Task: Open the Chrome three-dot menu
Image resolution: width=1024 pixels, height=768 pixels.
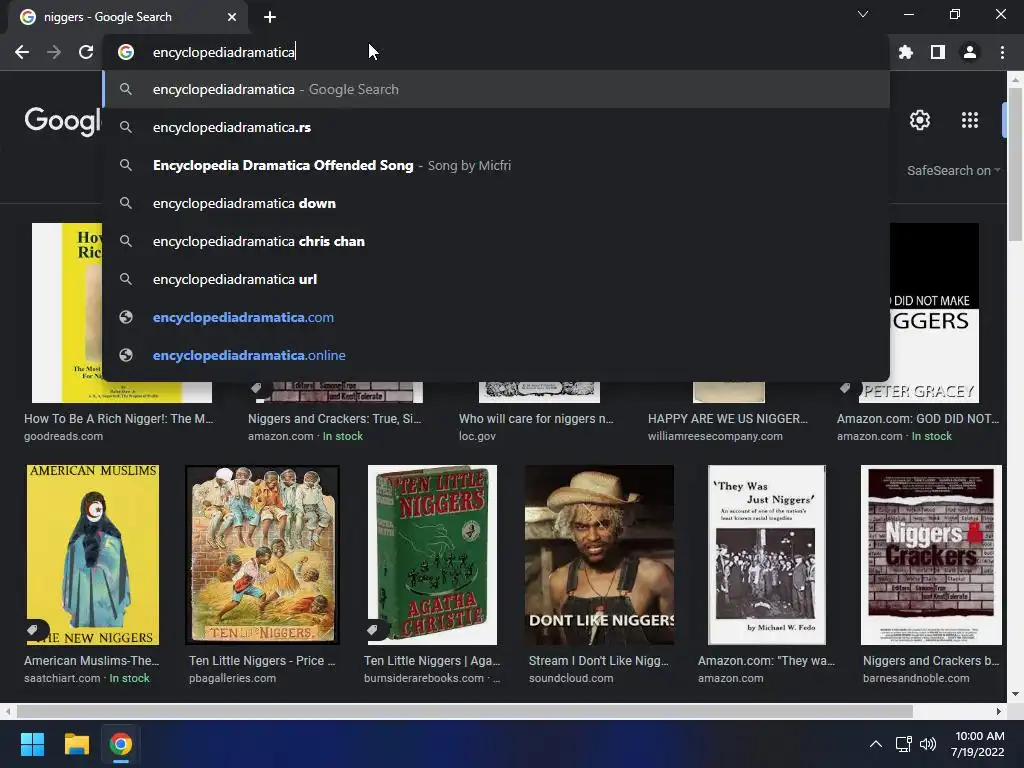Action: (x=1002, y=52)
